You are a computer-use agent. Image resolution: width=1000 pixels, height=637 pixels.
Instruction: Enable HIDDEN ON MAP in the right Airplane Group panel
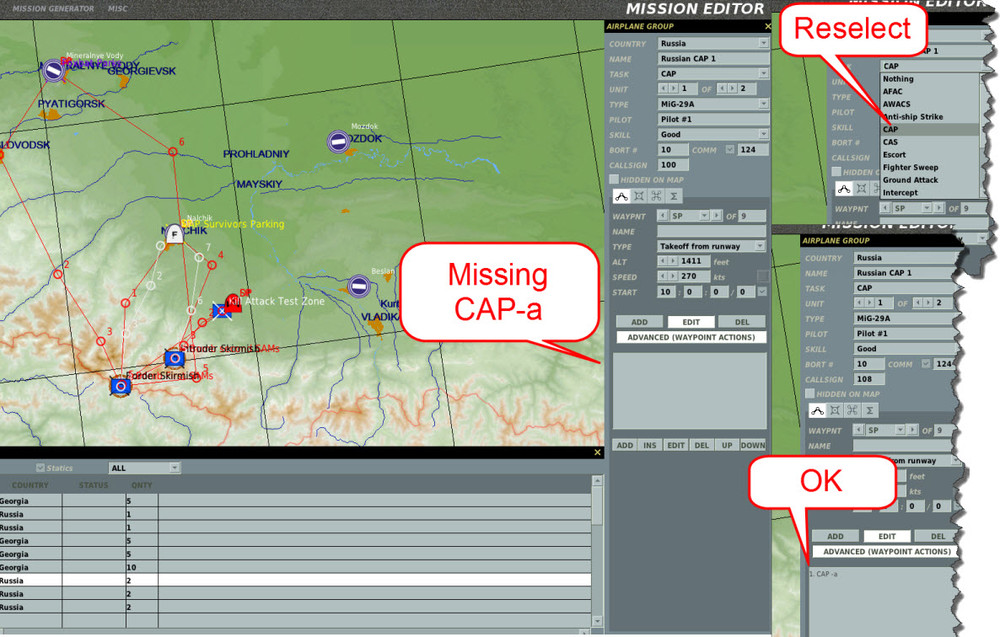(x=810, y=394)
